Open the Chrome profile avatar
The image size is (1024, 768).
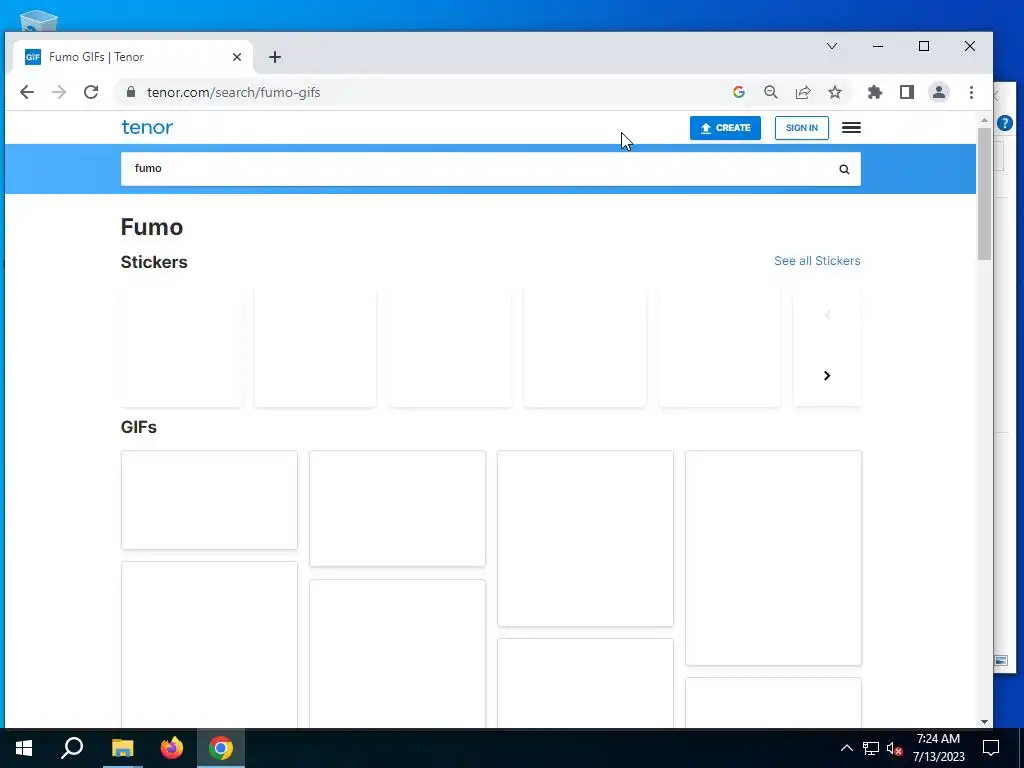pyautogui.click(x=938, y=92)
